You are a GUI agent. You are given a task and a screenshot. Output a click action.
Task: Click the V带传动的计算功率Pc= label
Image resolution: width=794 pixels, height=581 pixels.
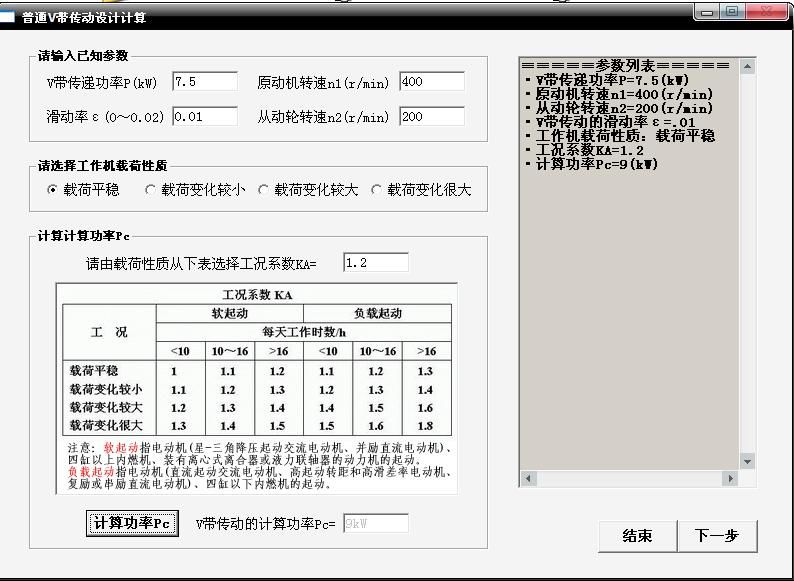[265, 524]
